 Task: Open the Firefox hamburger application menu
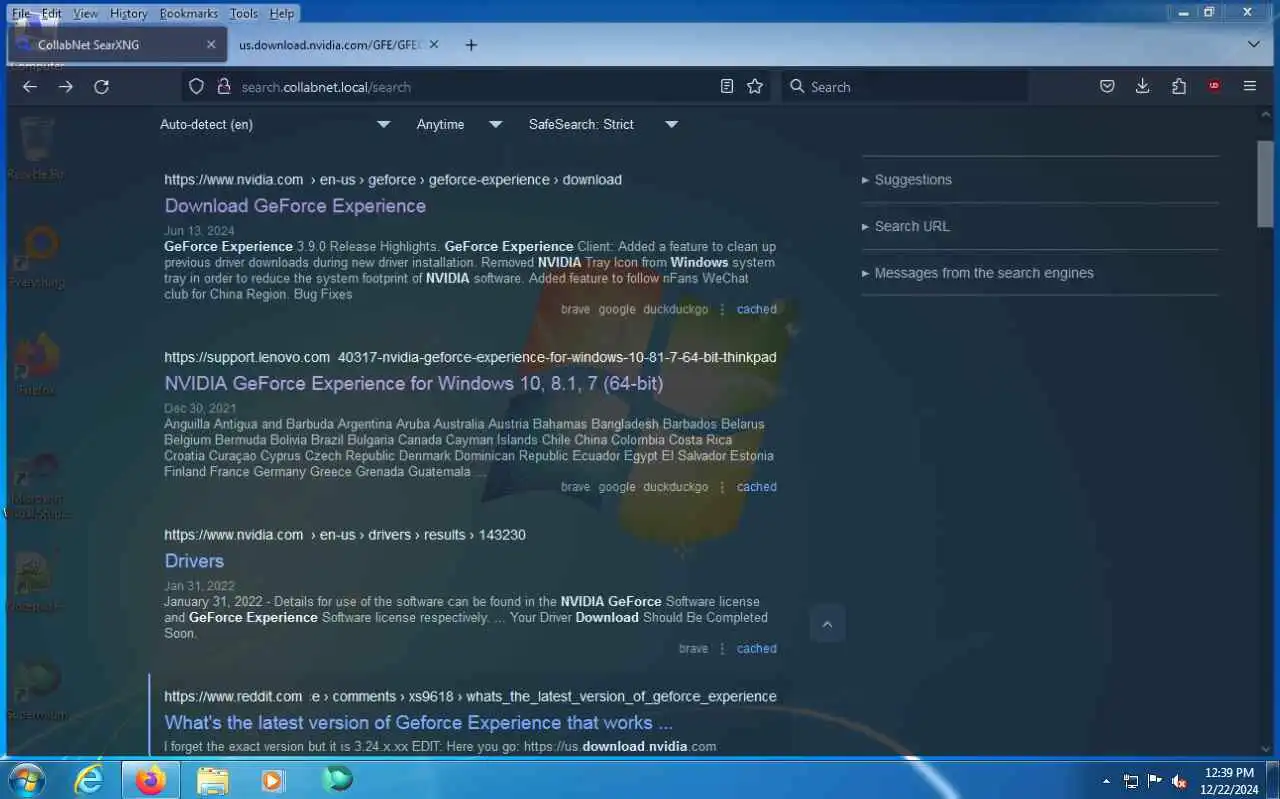pos(1250,87)
